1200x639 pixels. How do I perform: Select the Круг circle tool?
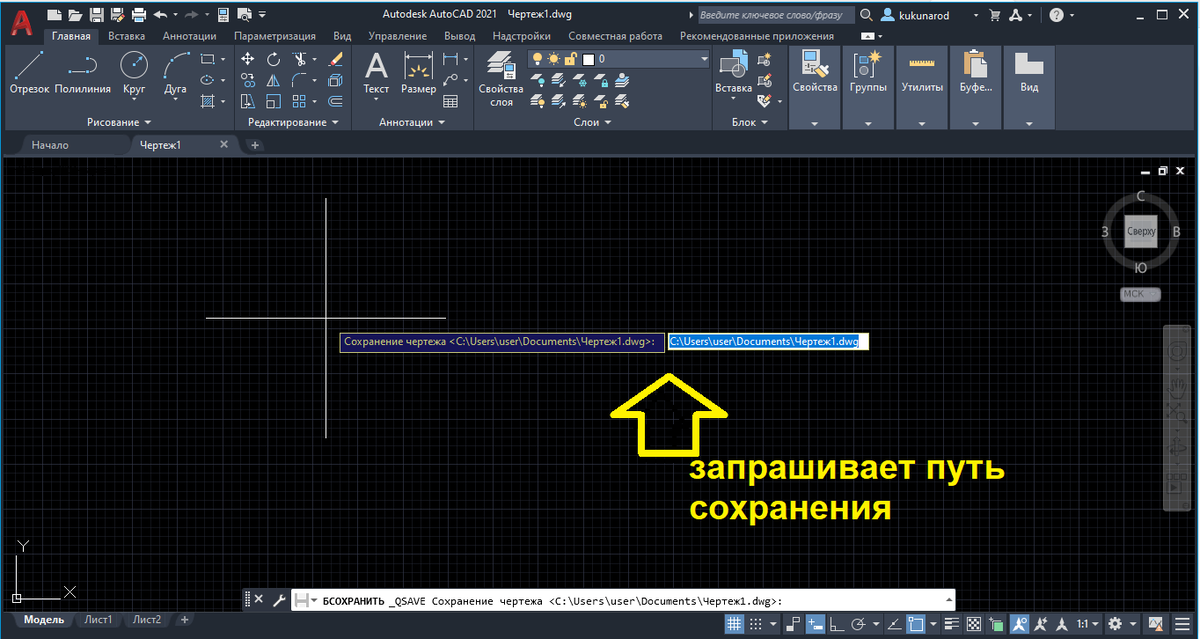tap(134, 72)
